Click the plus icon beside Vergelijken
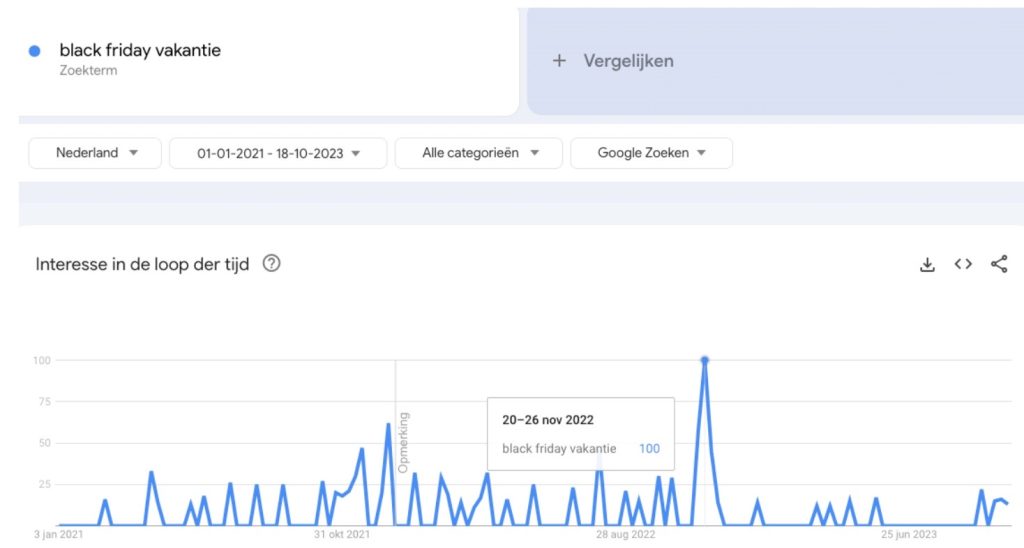The width and height of the screenshot is (1024, 548). pyautogui.click(x=559, y=61)
